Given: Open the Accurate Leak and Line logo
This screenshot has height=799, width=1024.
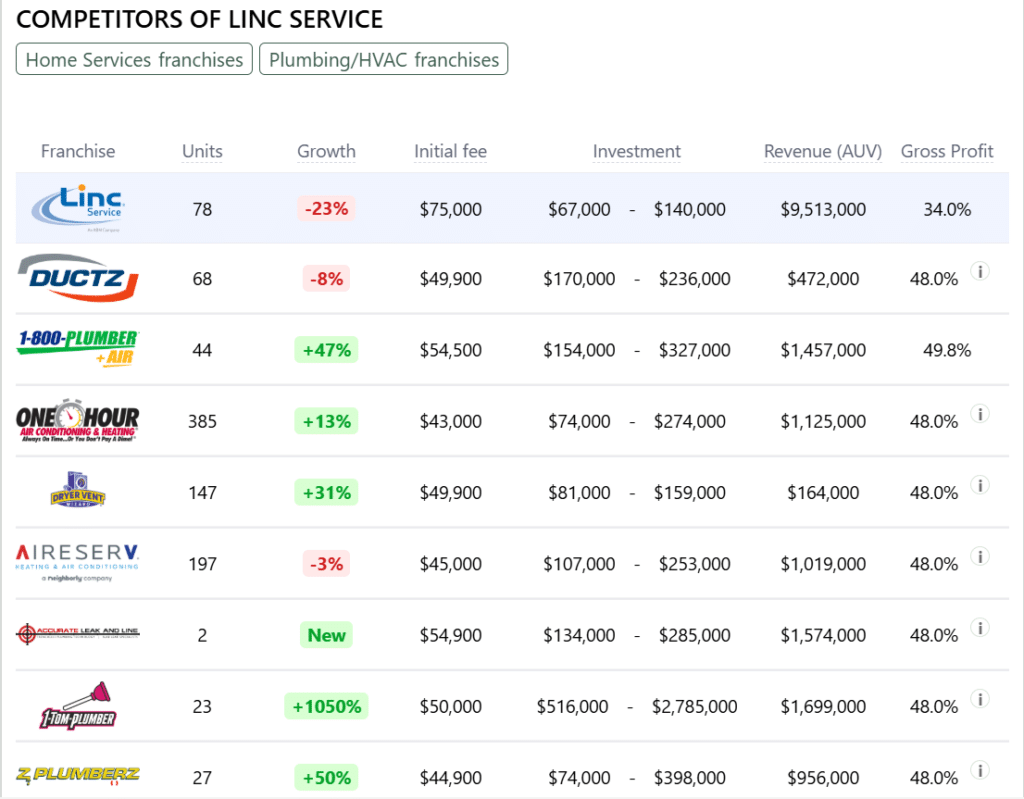Looking at the screenshot, I should [x=78, y=634].
